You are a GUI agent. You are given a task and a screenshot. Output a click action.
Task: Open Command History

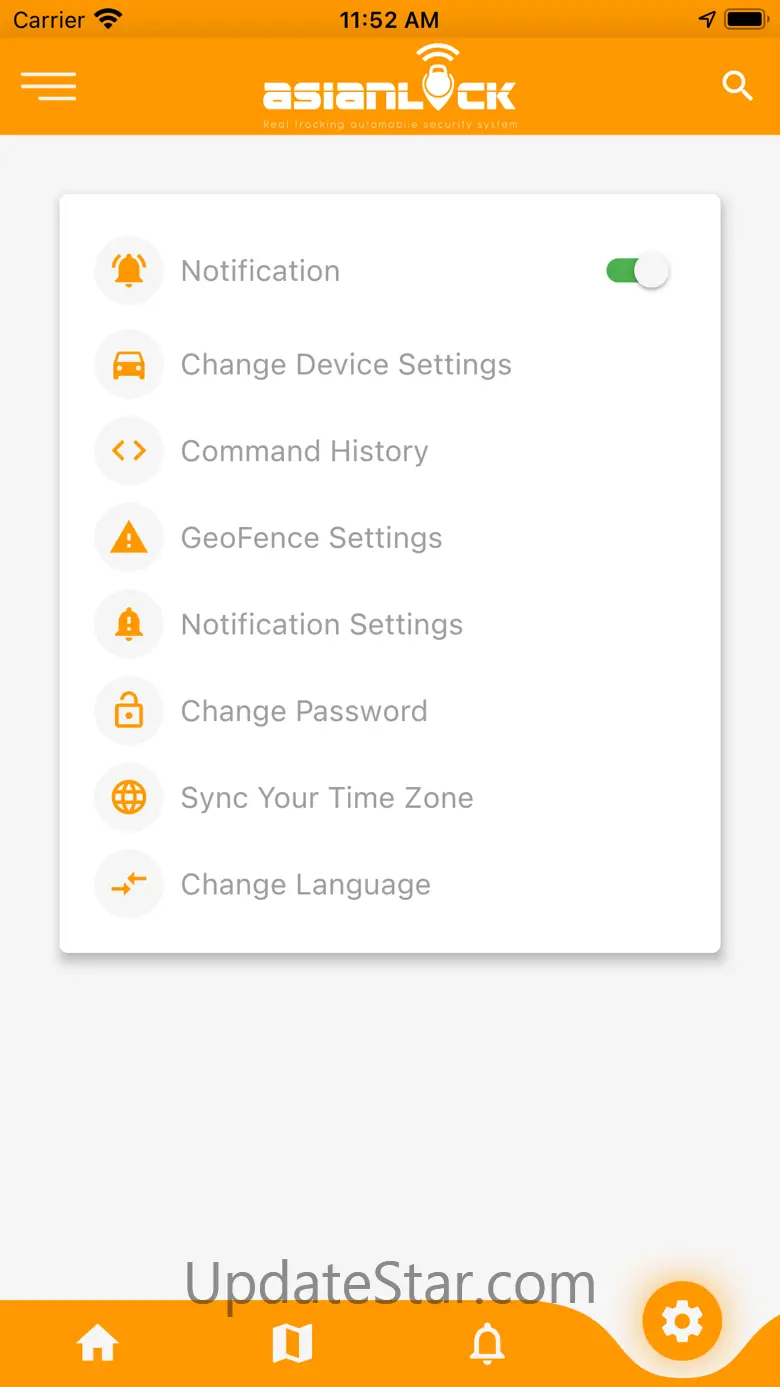click(x=304, y=451)
